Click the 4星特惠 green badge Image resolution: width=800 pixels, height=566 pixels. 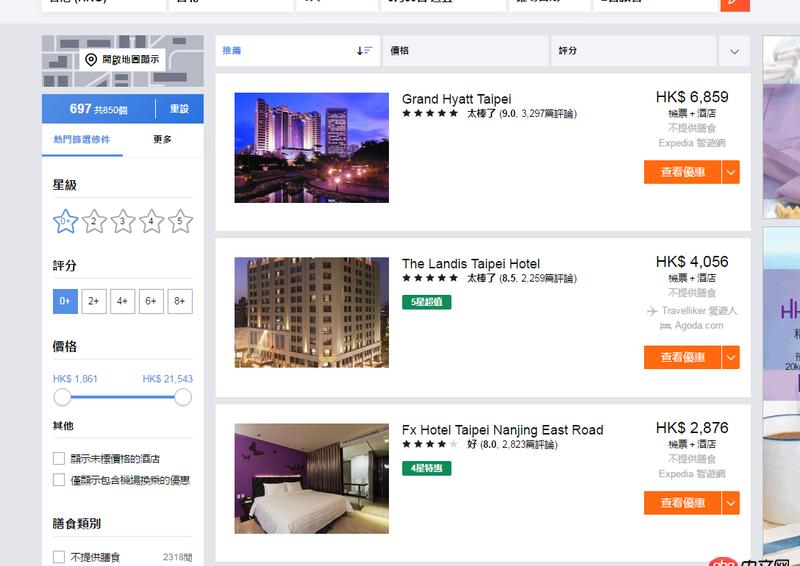427,468
